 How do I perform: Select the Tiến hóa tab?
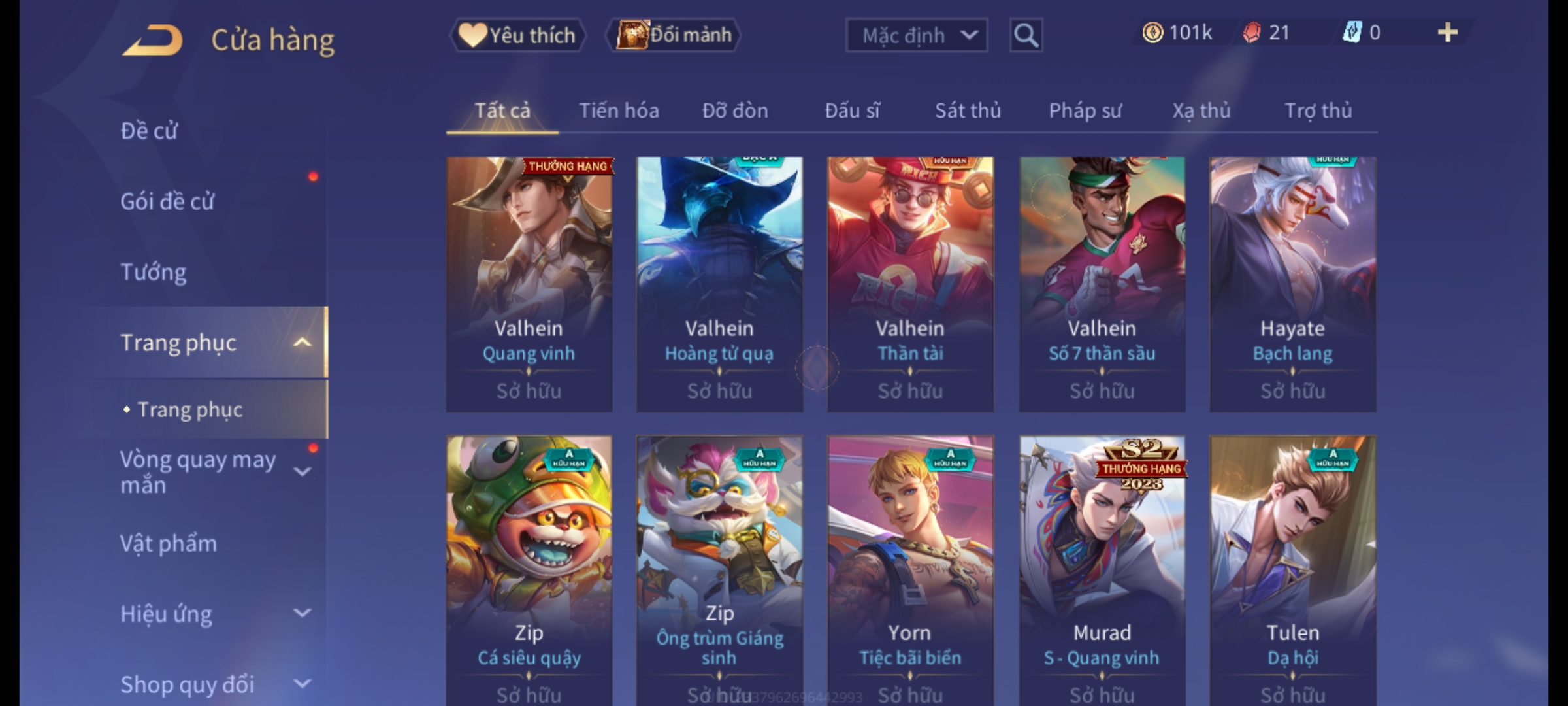tap(619, 110)
